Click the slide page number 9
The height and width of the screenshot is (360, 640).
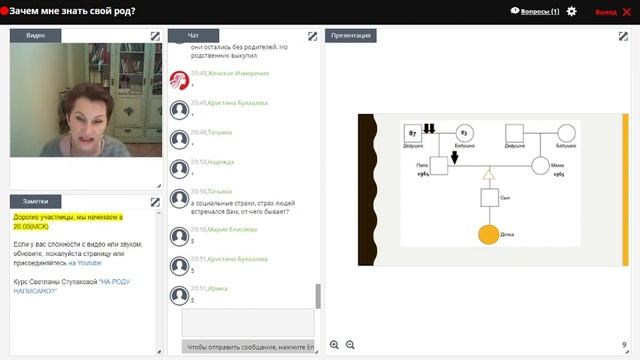(624, 345)
